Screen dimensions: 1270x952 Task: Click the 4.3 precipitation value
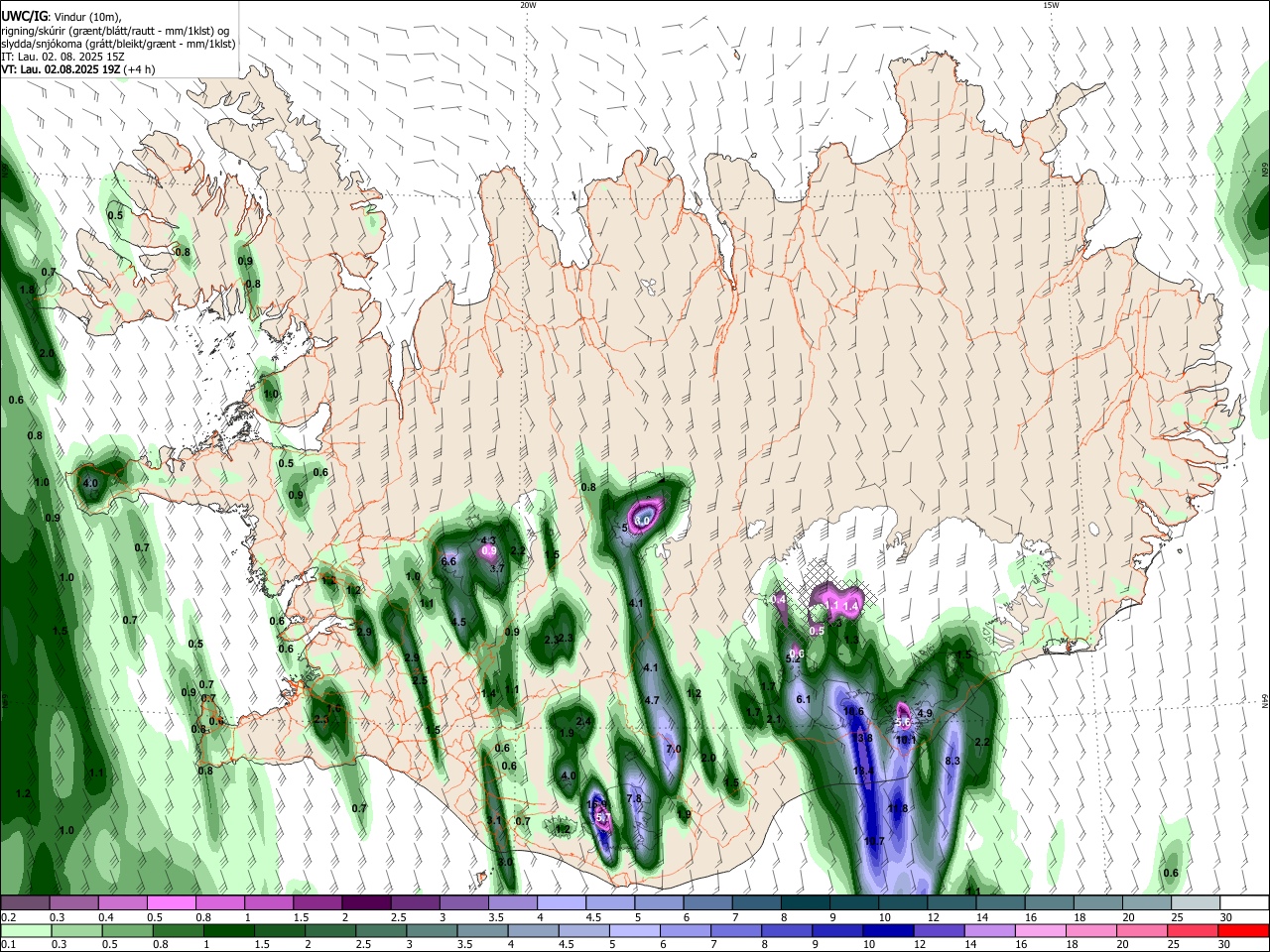pyautogui.click(x=488, y=540)
